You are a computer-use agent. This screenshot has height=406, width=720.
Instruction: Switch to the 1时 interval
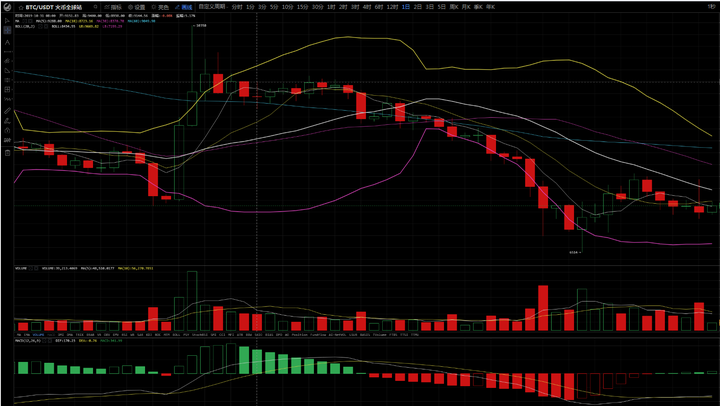tap(331, 7)
